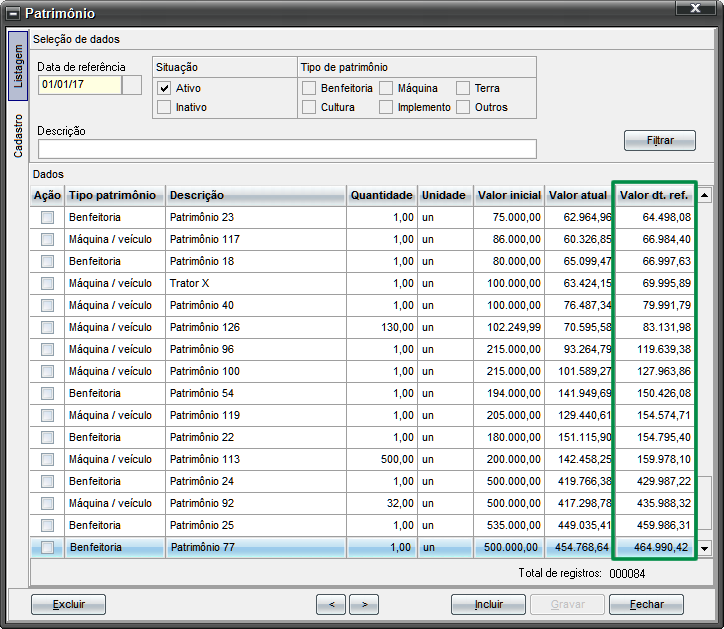
Task: Check the Cultura type filter
Action: (309, 107)
